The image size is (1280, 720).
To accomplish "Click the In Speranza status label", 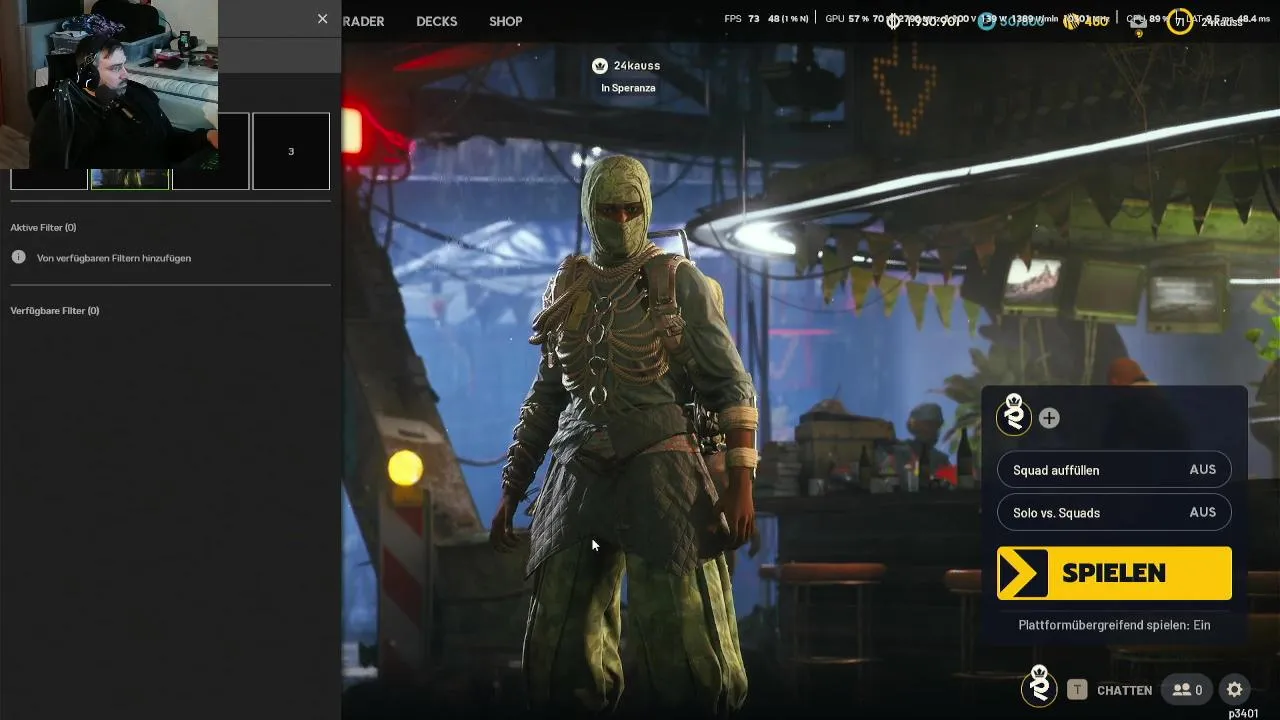I will [x=628, y=88].
